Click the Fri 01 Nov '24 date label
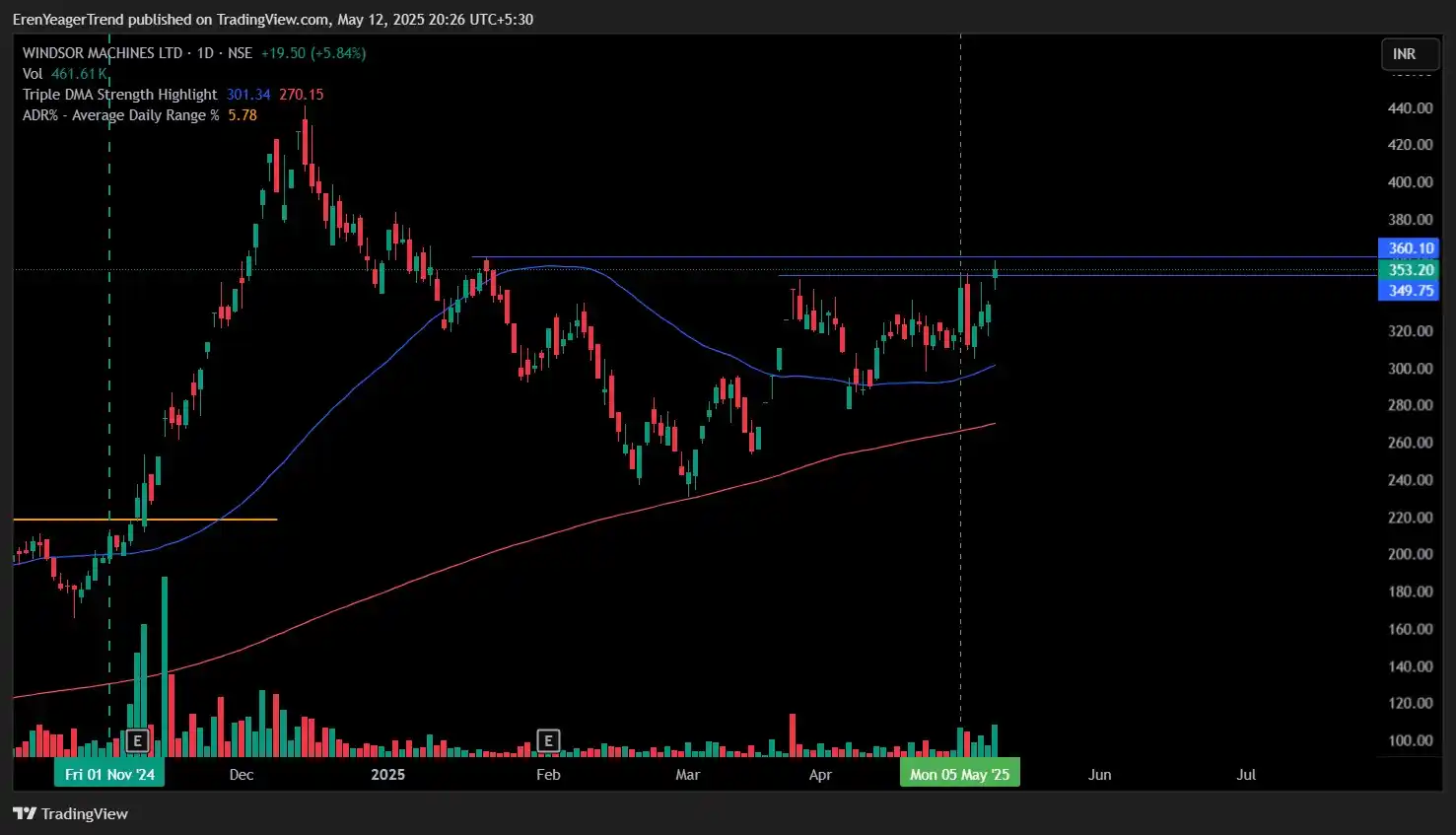Image resolution: width=1456 pixels, height=835 pixels. 109,774
